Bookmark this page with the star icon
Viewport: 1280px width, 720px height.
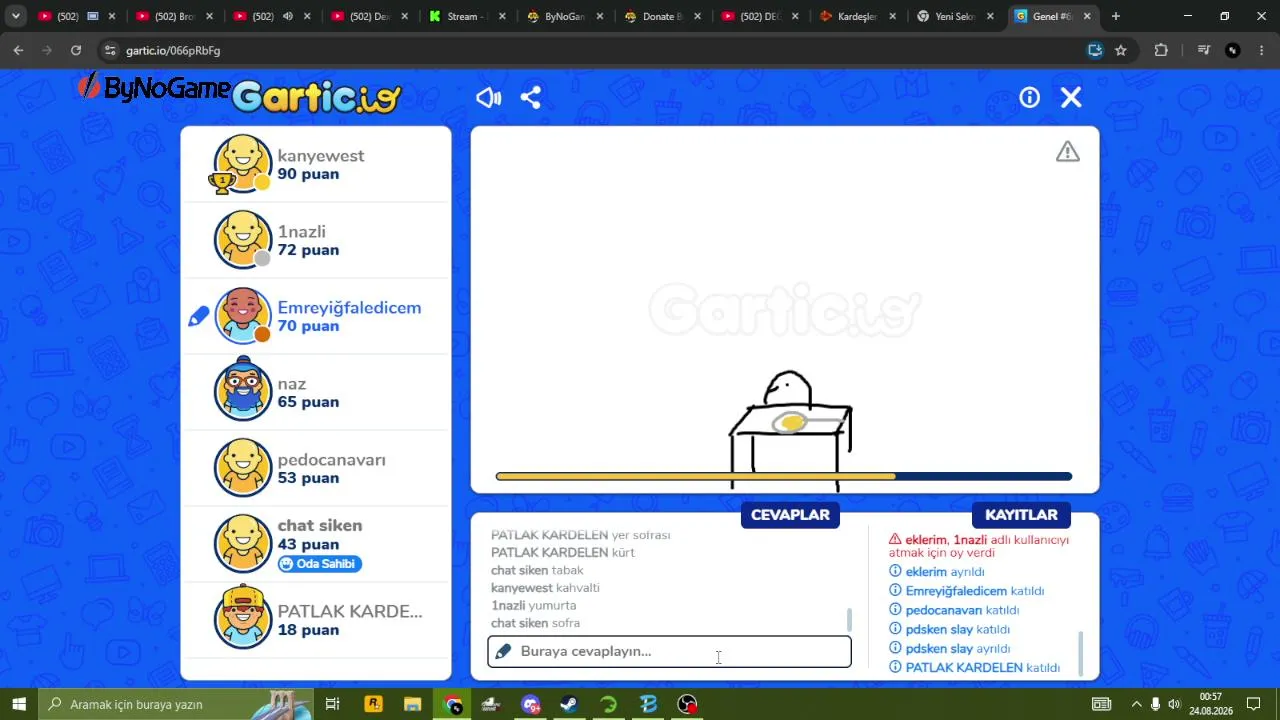coord(1121,50)
